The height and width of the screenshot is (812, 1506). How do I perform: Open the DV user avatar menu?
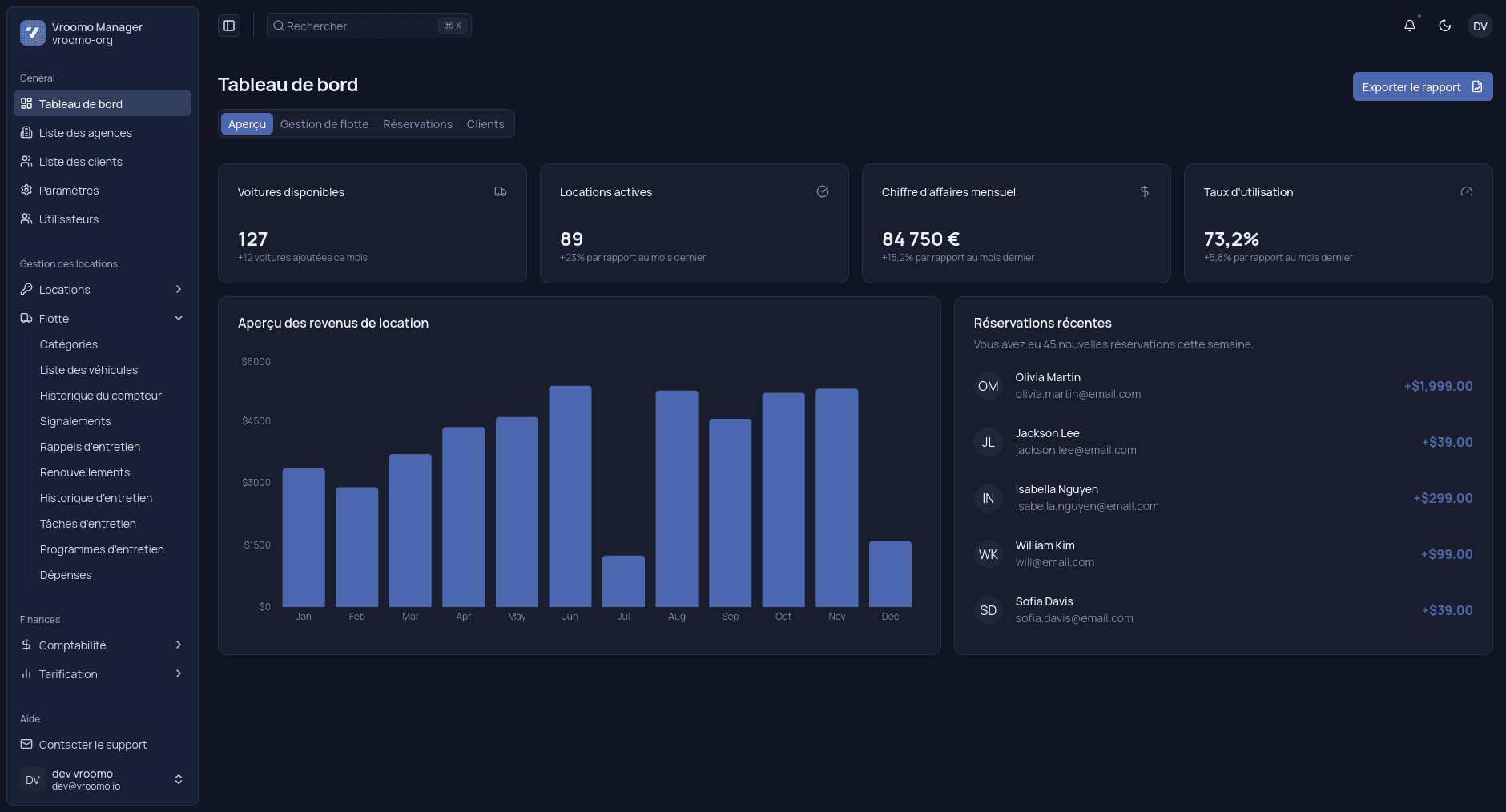tap(1480, 26)
